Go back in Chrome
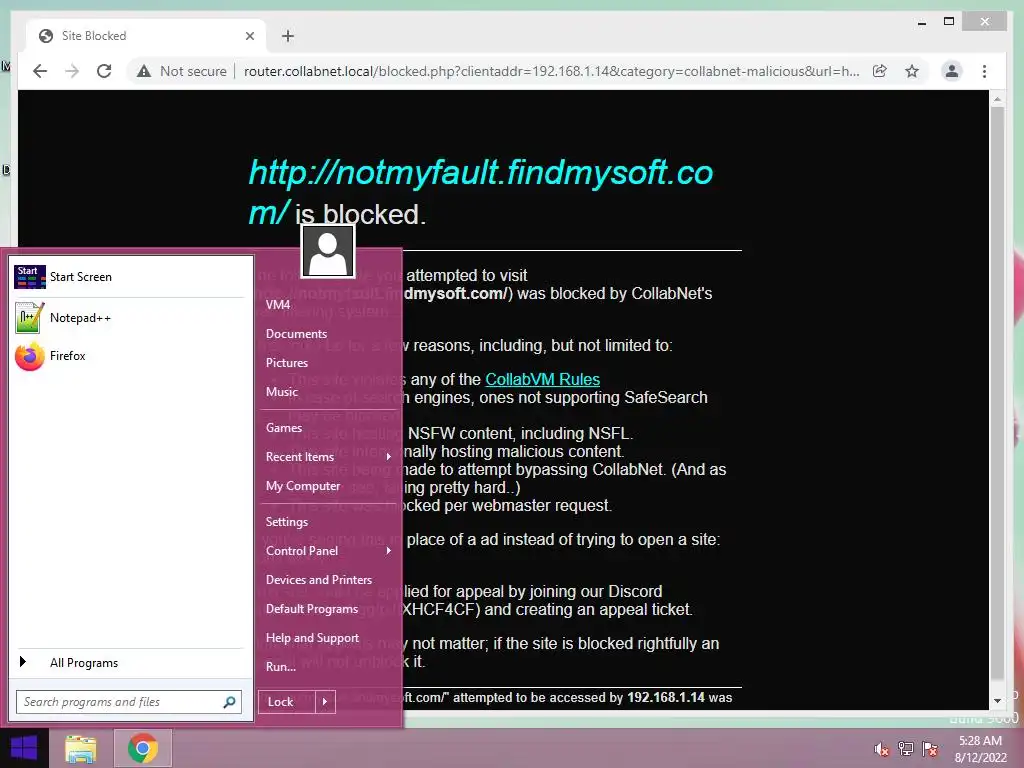This screenshot has height=768, width=1024. coord(40,71)
